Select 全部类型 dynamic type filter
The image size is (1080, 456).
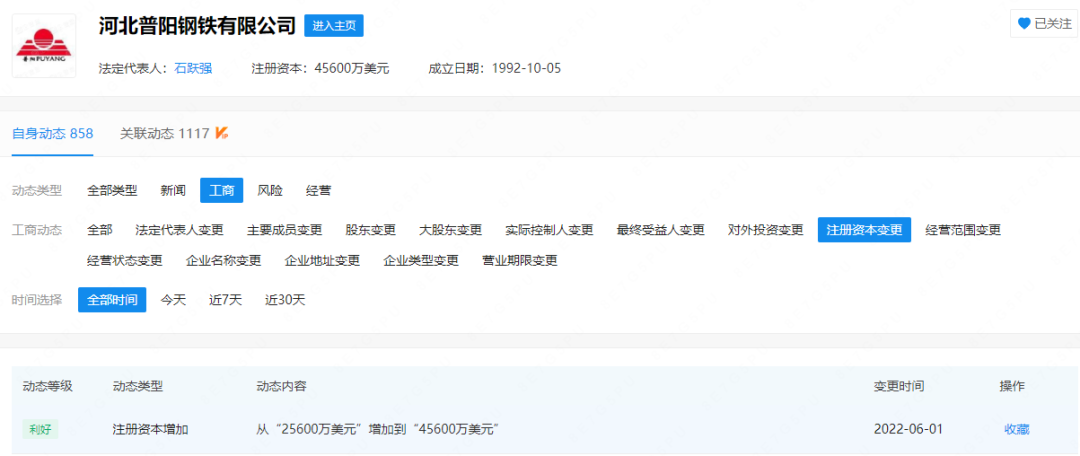pos(112,191)
